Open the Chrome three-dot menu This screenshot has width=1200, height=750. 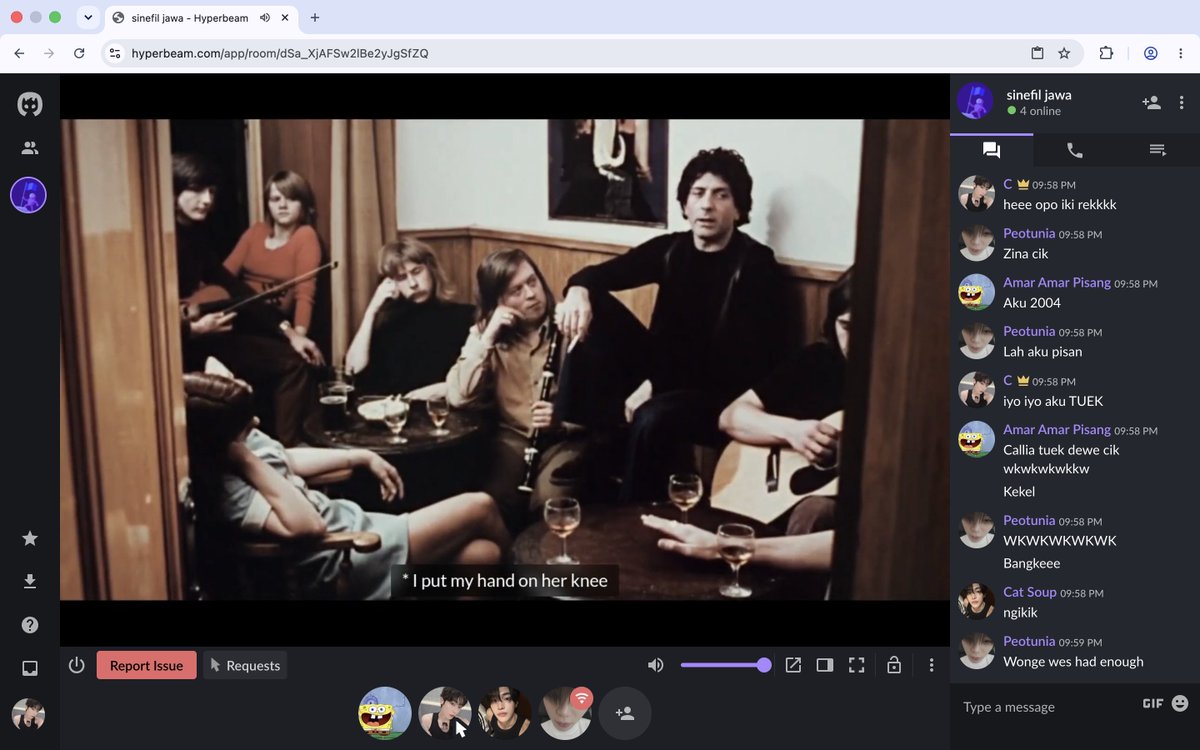pos(1181,53)
